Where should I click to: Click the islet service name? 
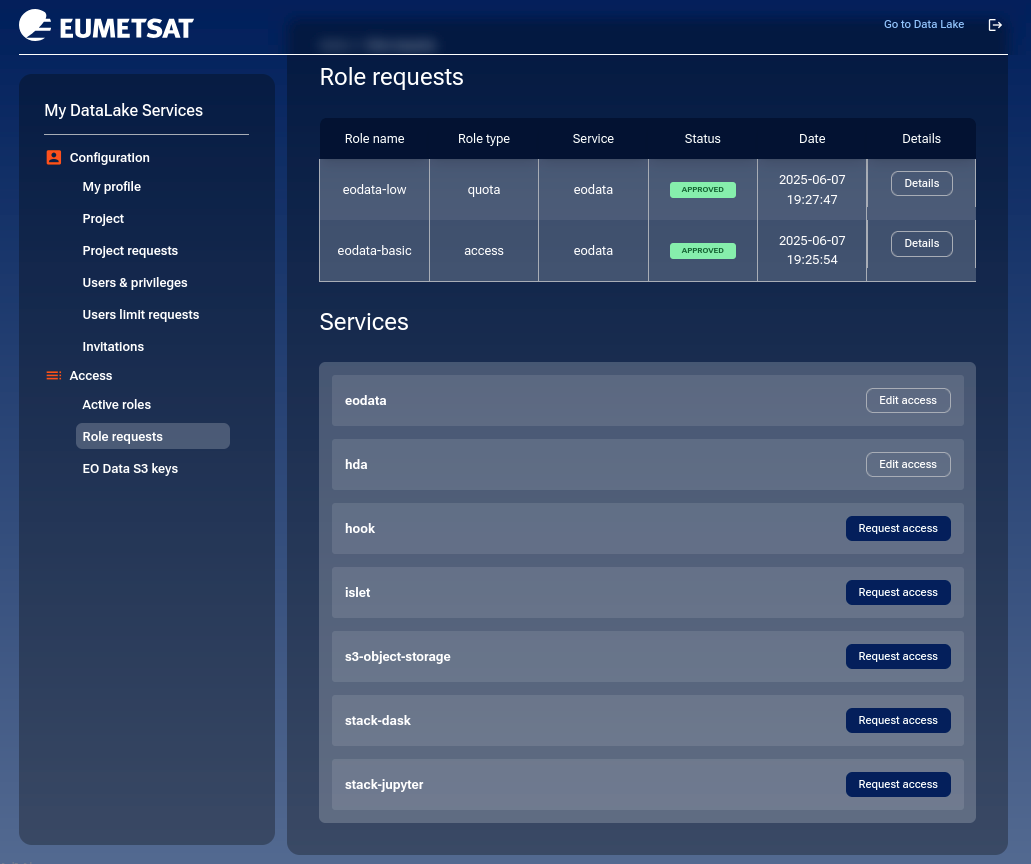(x=357, y=592)
